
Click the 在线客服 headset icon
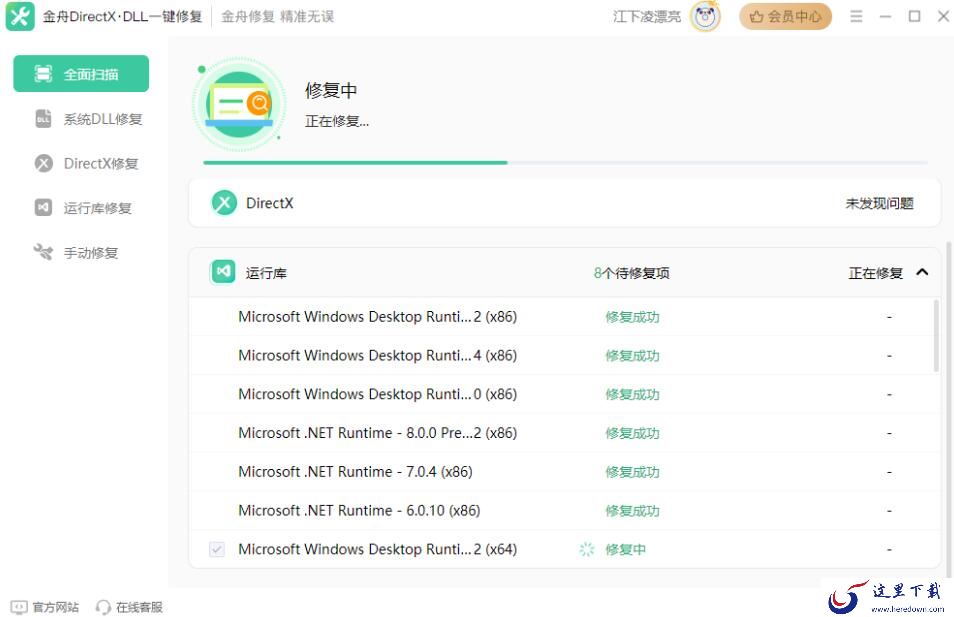point(103,607)
